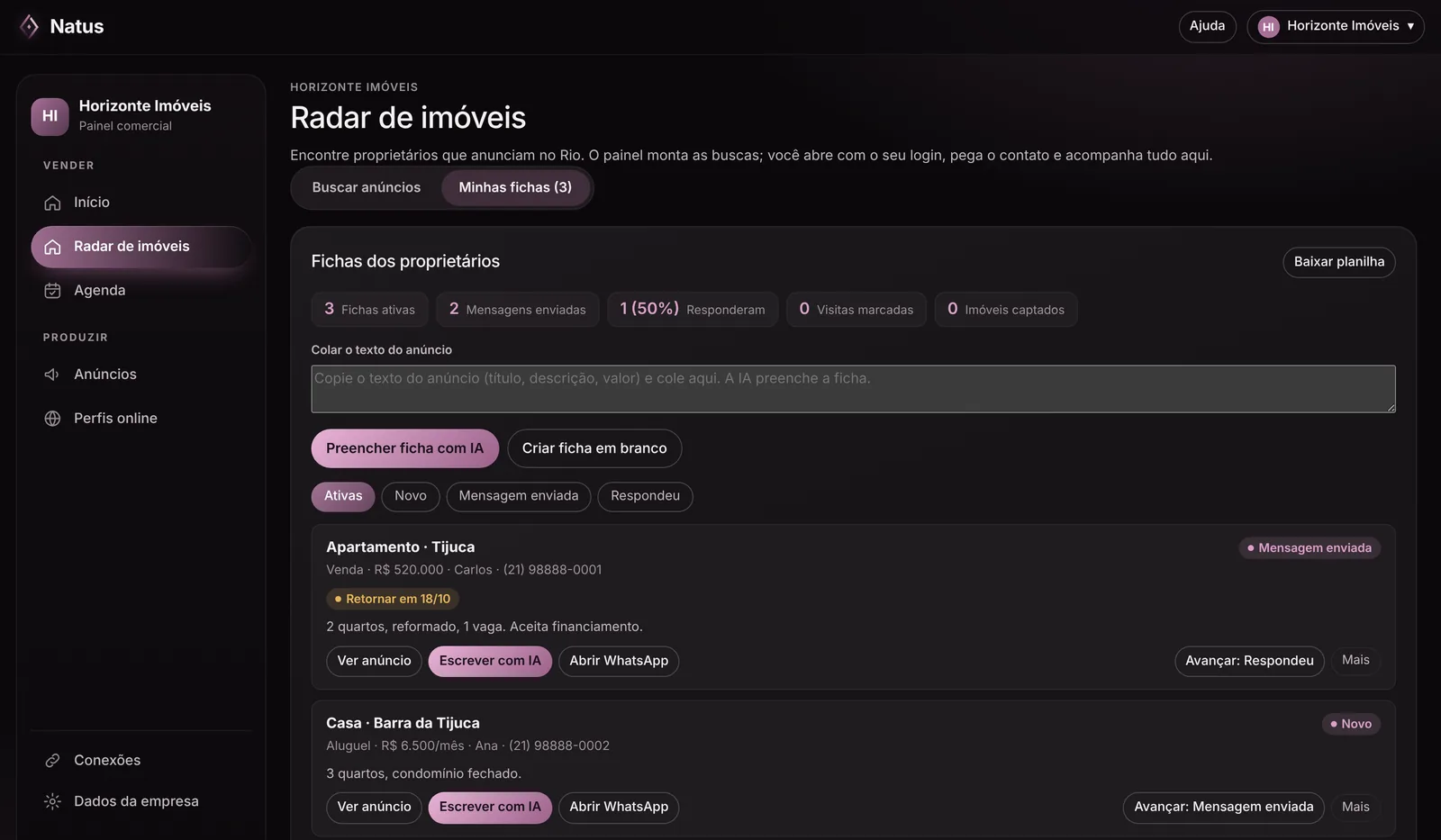This screenshot has width=1441, height=840.
Task: Click Ver anúncio for Apartamento Tijuca
Action: click(x=374, y=661)
